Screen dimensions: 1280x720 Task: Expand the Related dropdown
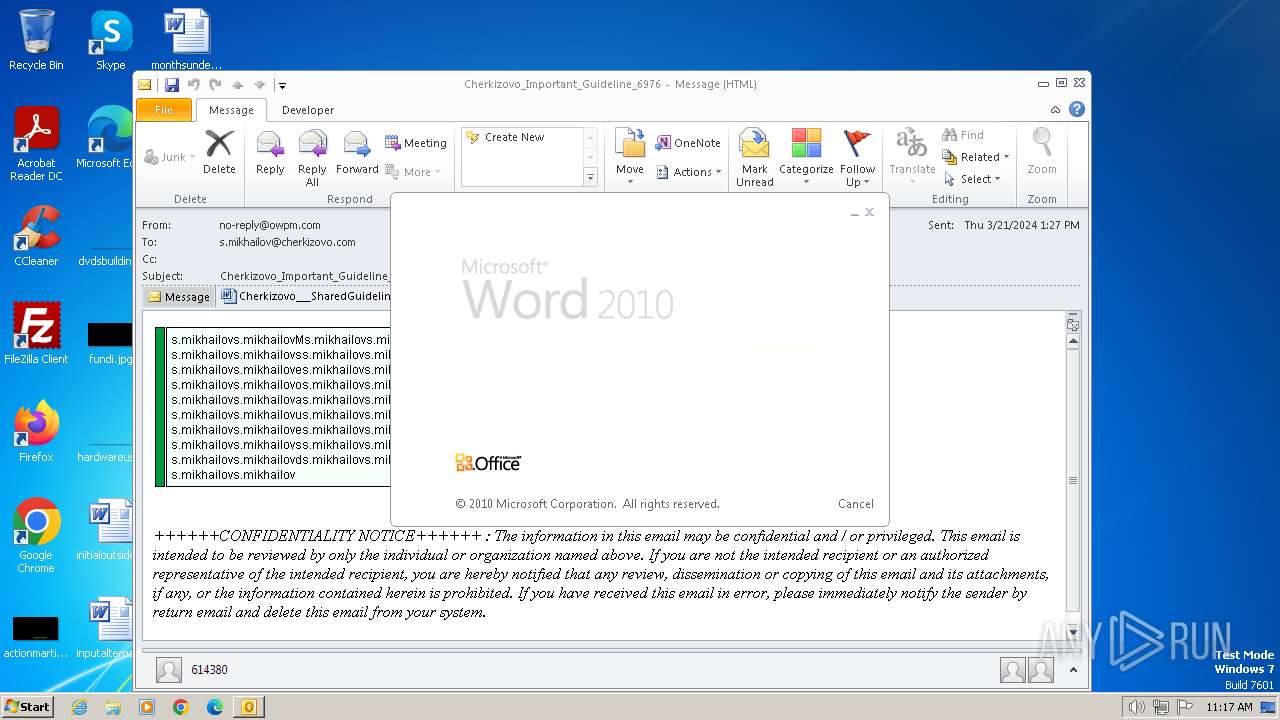coord(976,157)
